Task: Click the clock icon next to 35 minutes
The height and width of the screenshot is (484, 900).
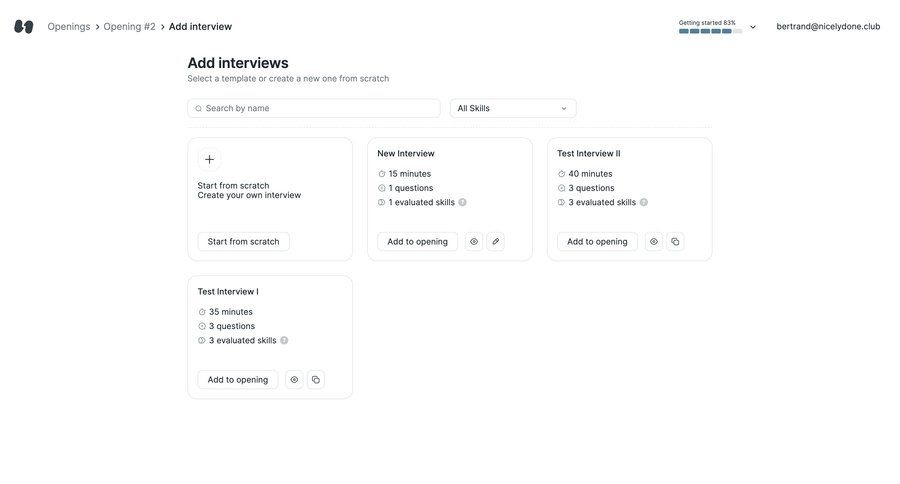Action: coord(202,312)
